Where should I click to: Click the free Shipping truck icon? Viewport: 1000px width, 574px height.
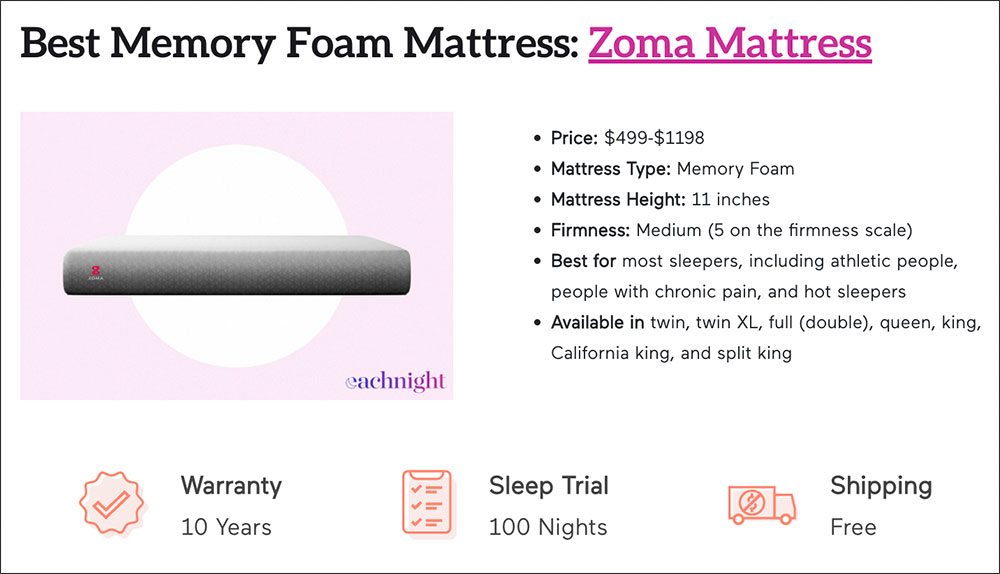click(762, 504)
